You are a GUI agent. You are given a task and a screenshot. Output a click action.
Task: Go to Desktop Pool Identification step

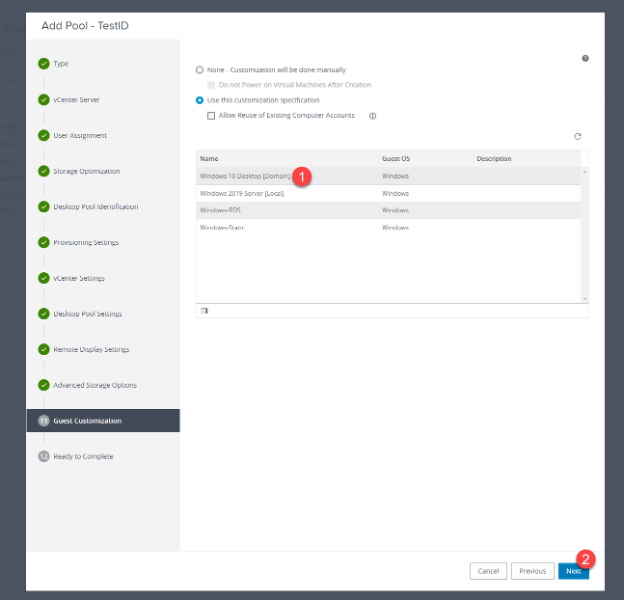tap(96, 206)
